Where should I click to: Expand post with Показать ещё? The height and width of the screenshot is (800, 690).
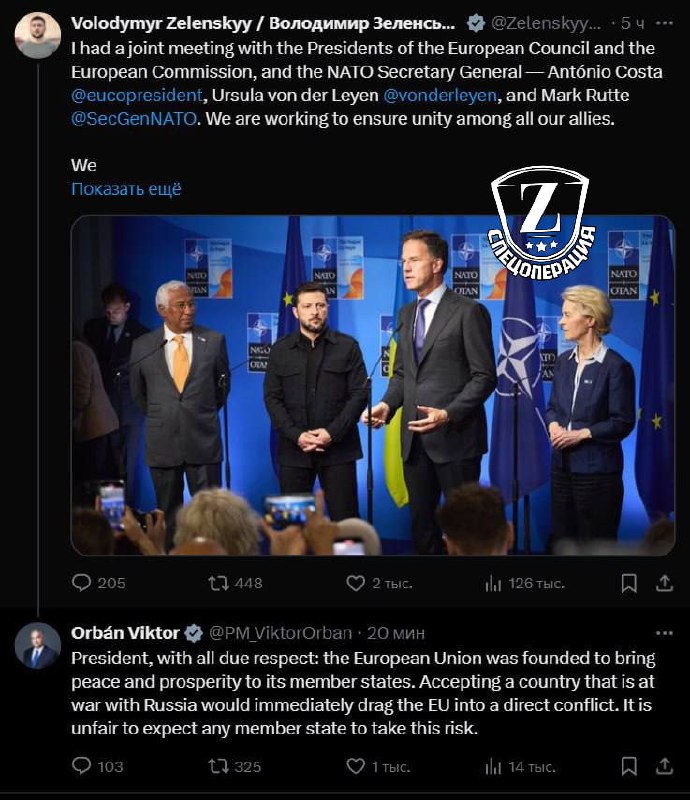(126, 189)
